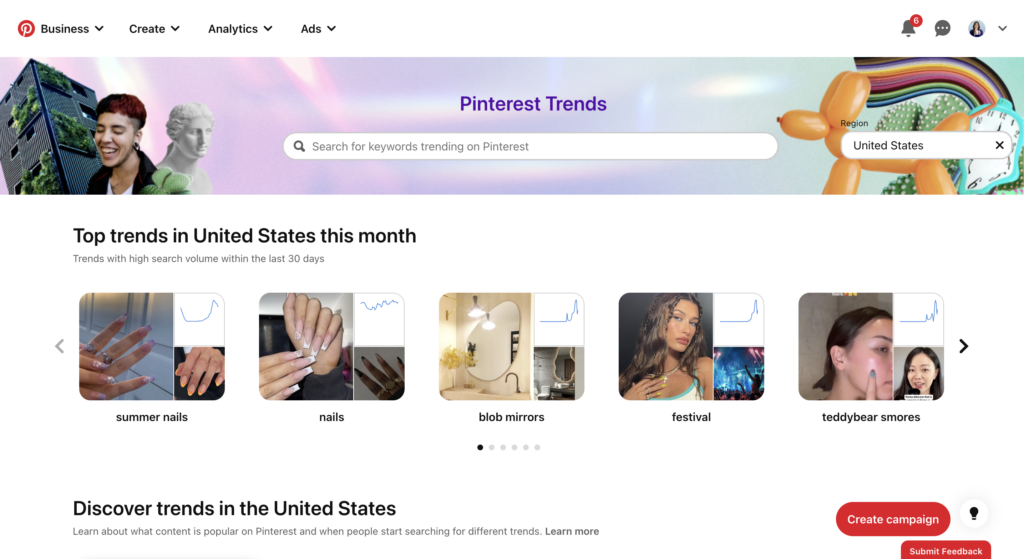Go to previous trends carousel page

pos(59,346)
